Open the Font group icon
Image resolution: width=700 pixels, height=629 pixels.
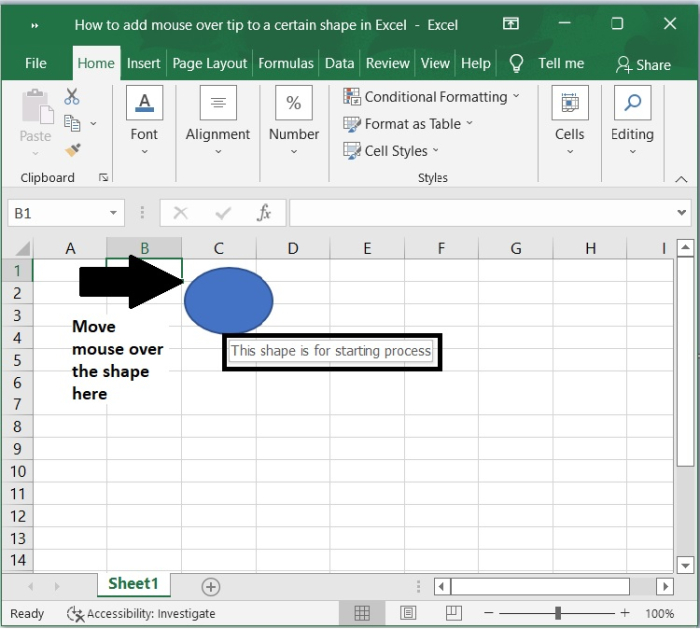[144, 103]
